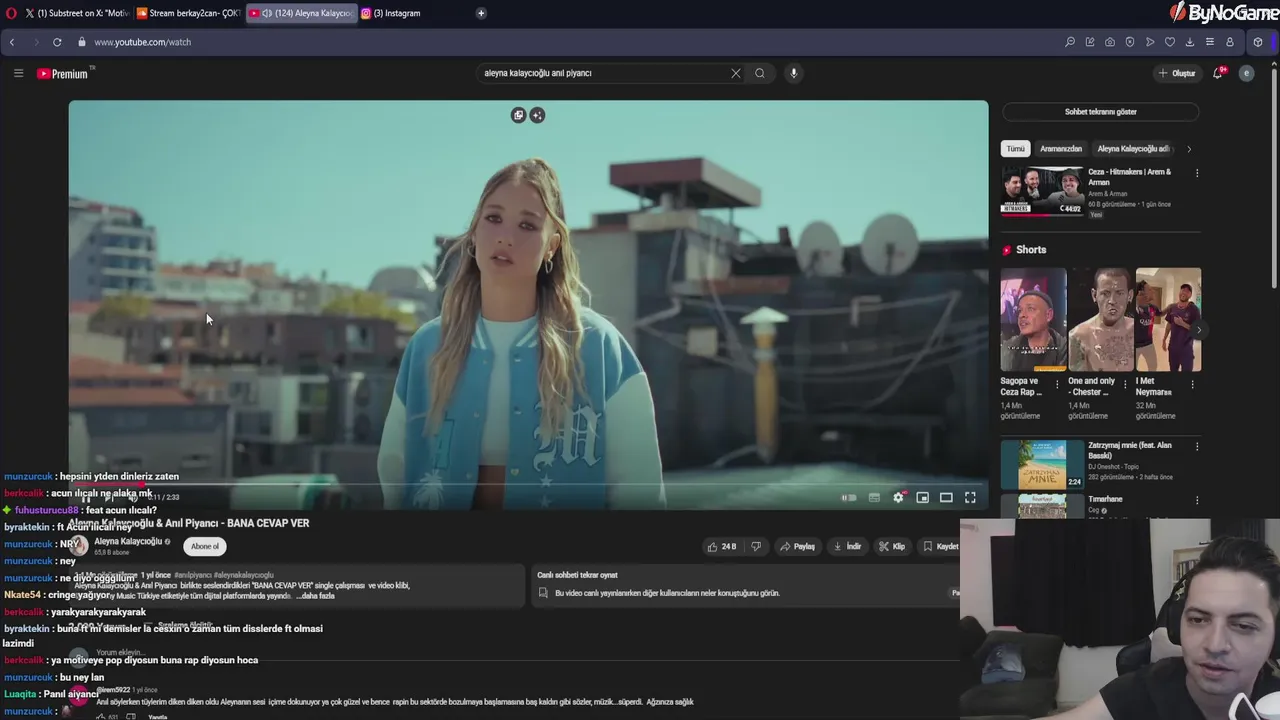
Task: Go to YouTube Premium home logo
Action: pos(65,73)
